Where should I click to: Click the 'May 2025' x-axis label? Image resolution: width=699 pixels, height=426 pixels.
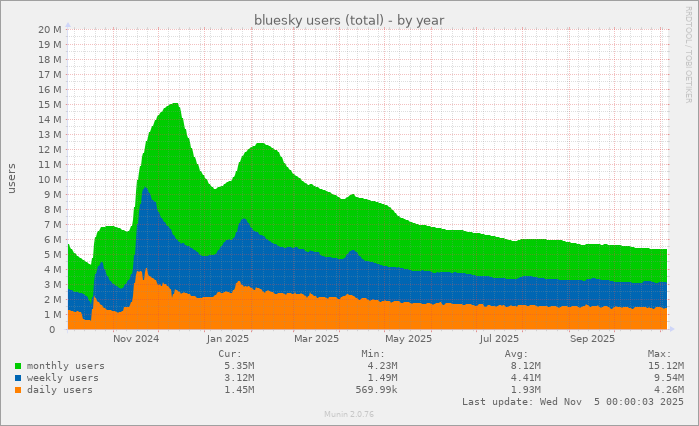click(x=408, y=339)
